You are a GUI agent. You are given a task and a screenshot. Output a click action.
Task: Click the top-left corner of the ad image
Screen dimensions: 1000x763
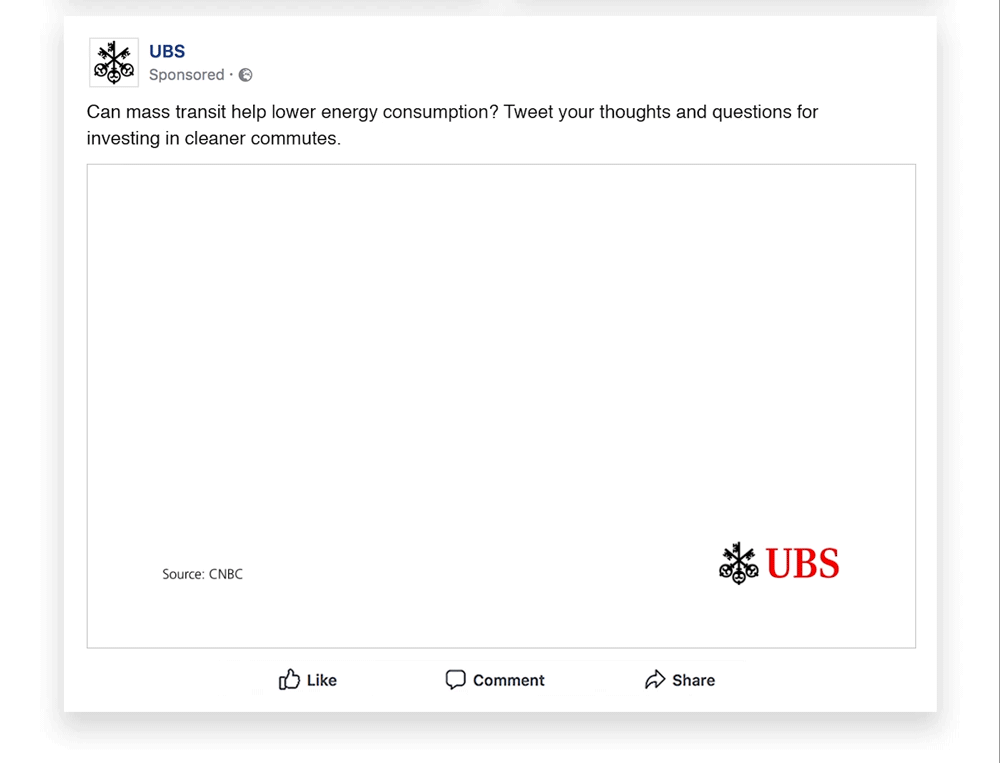(x=93, y=170)
